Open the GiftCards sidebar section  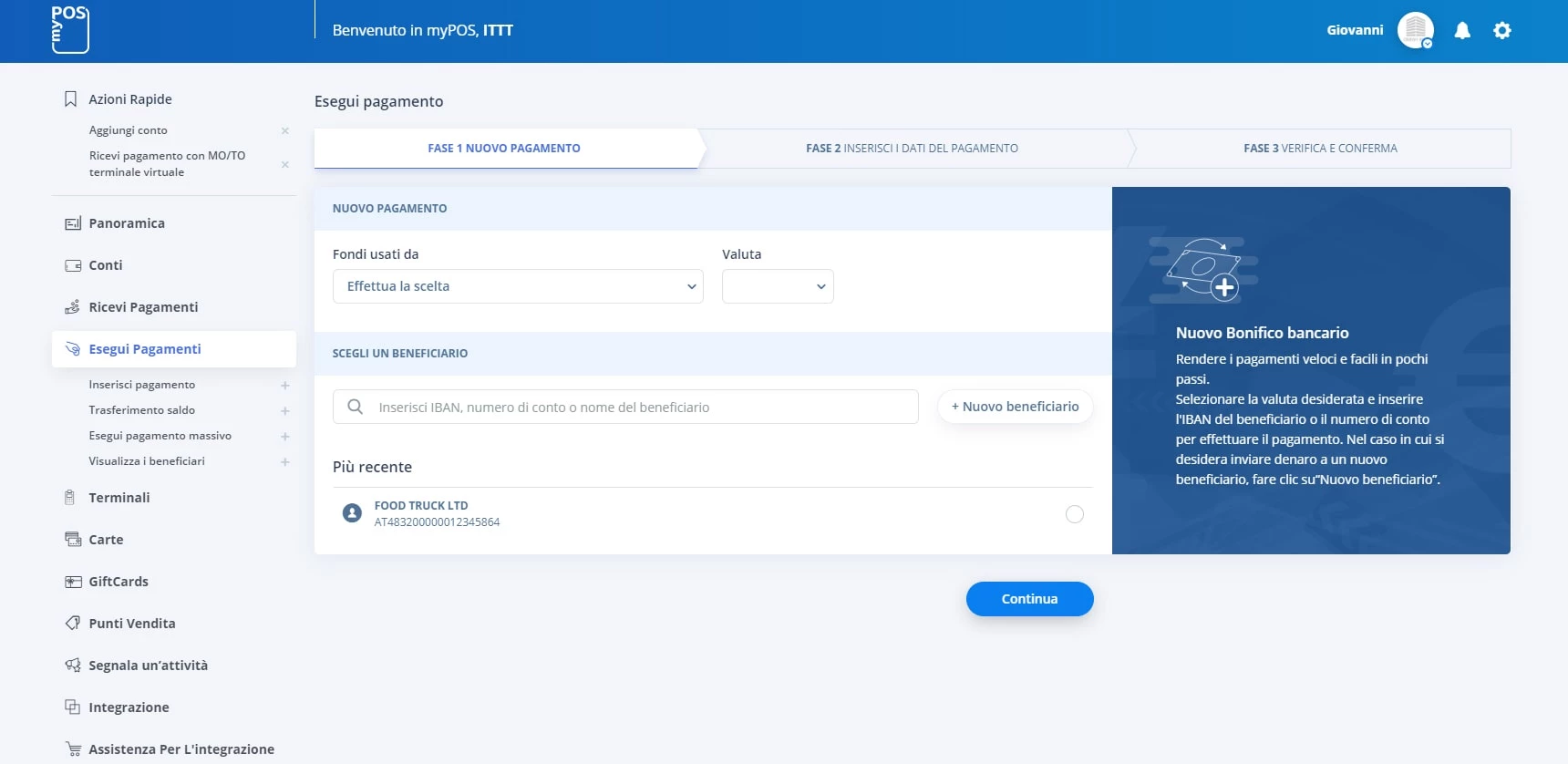[119, 582]
